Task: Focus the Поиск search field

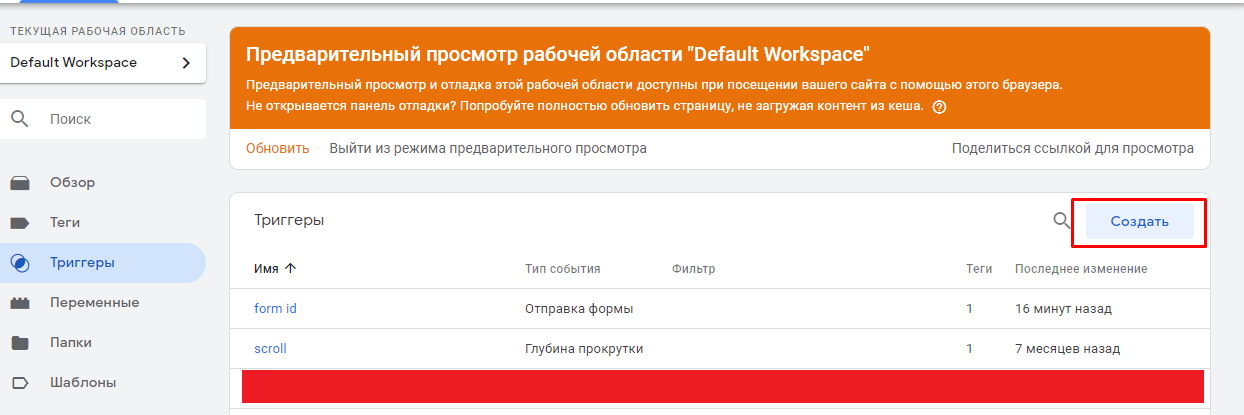Action: [x=103, y=119]
